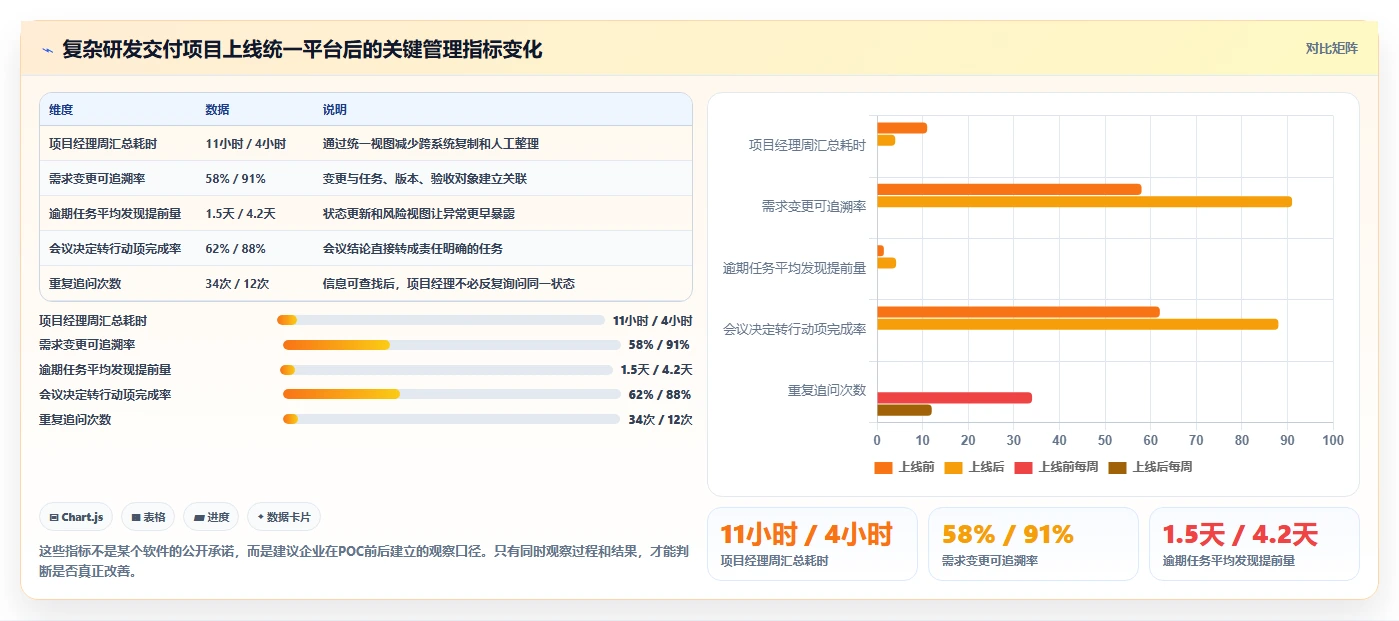Click the x-axis tick value 100

1333,440
